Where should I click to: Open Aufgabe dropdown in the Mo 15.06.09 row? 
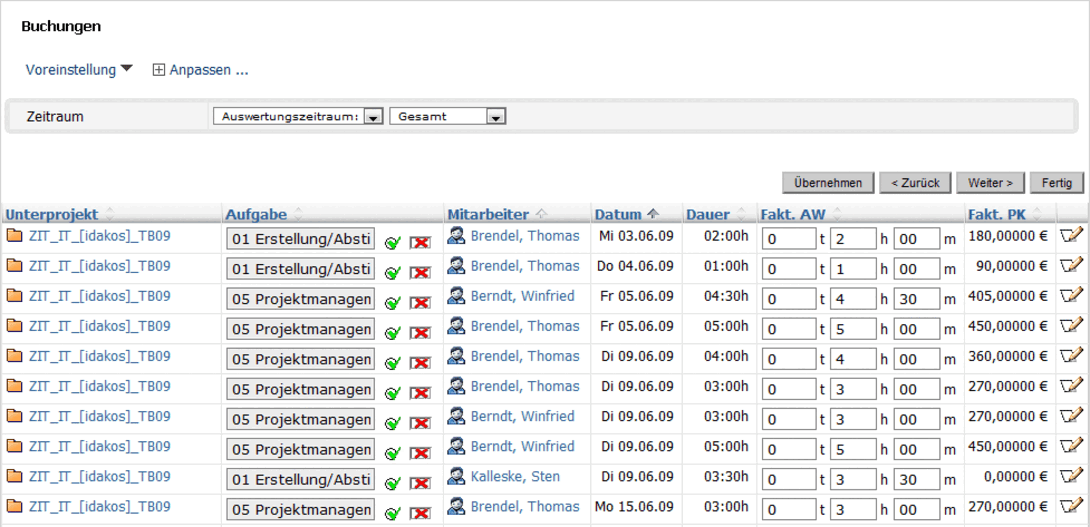300,509
